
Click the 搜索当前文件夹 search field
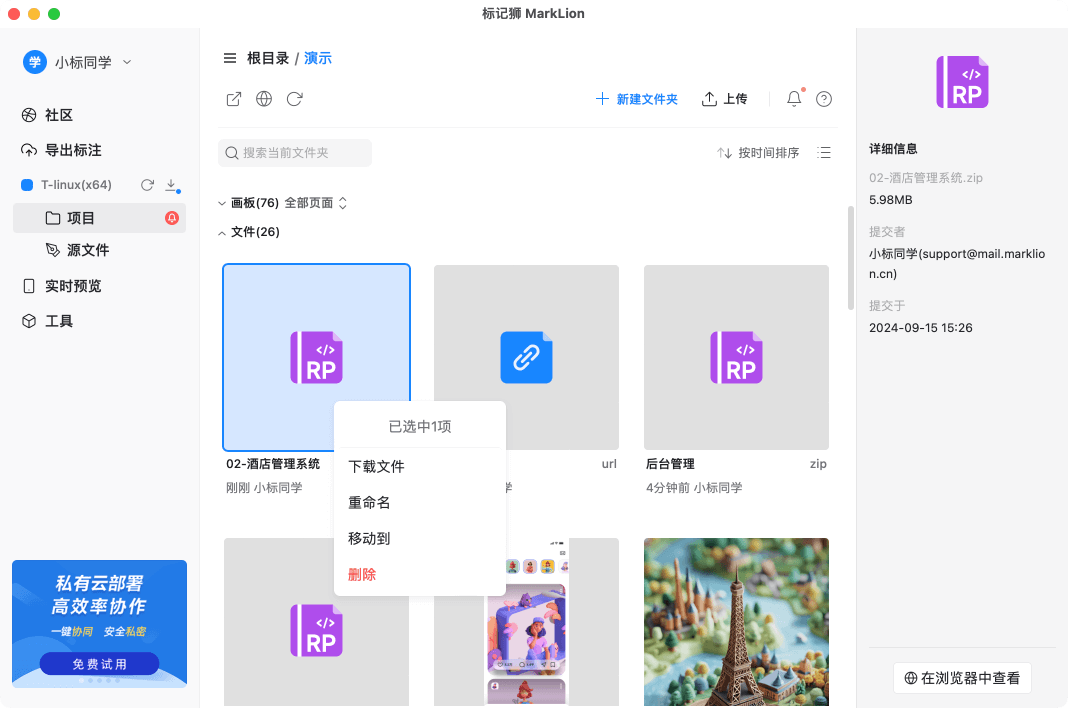[x=294, y=152]
